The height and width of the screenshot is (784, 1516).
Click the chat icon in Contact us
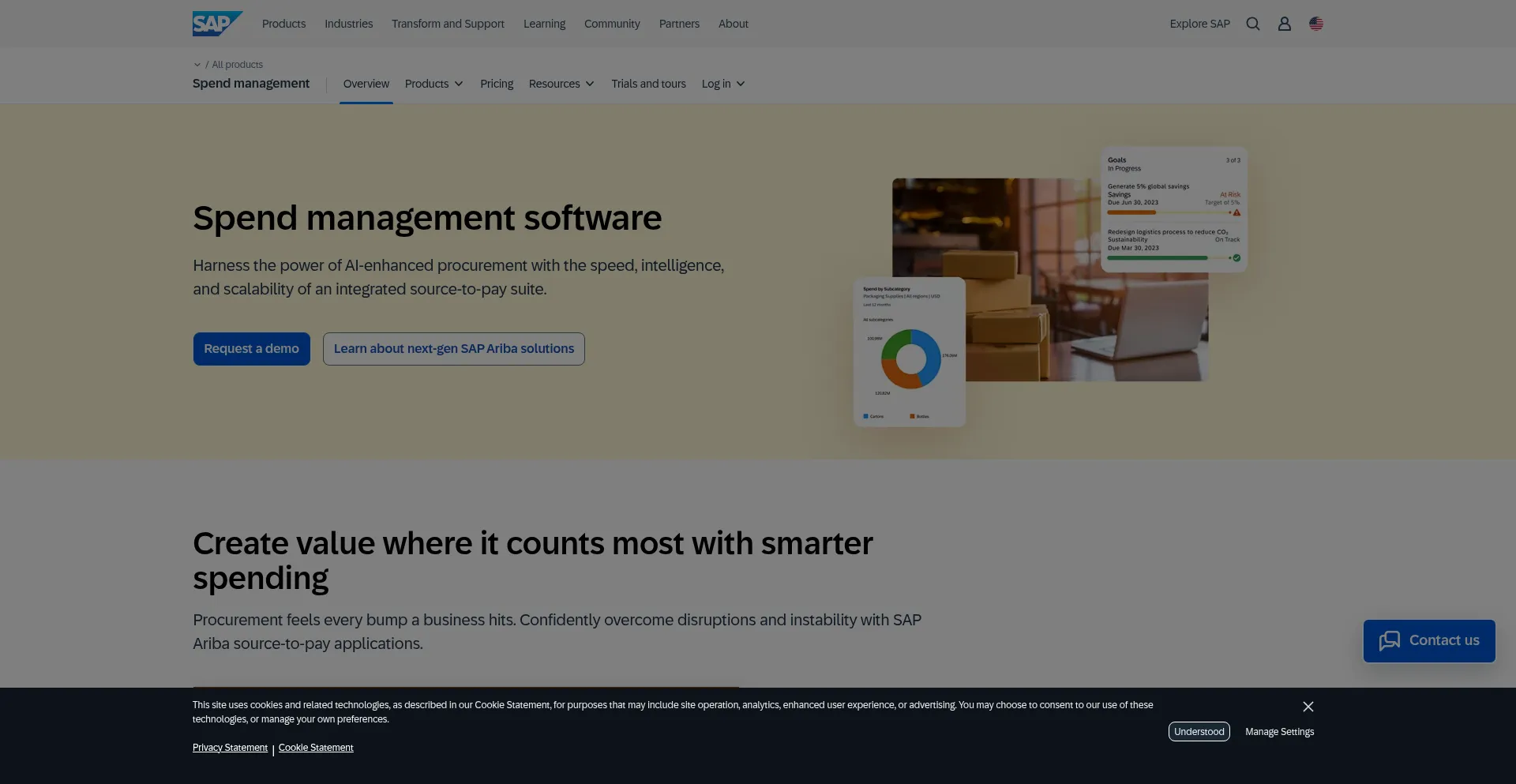pos(1389,640)
